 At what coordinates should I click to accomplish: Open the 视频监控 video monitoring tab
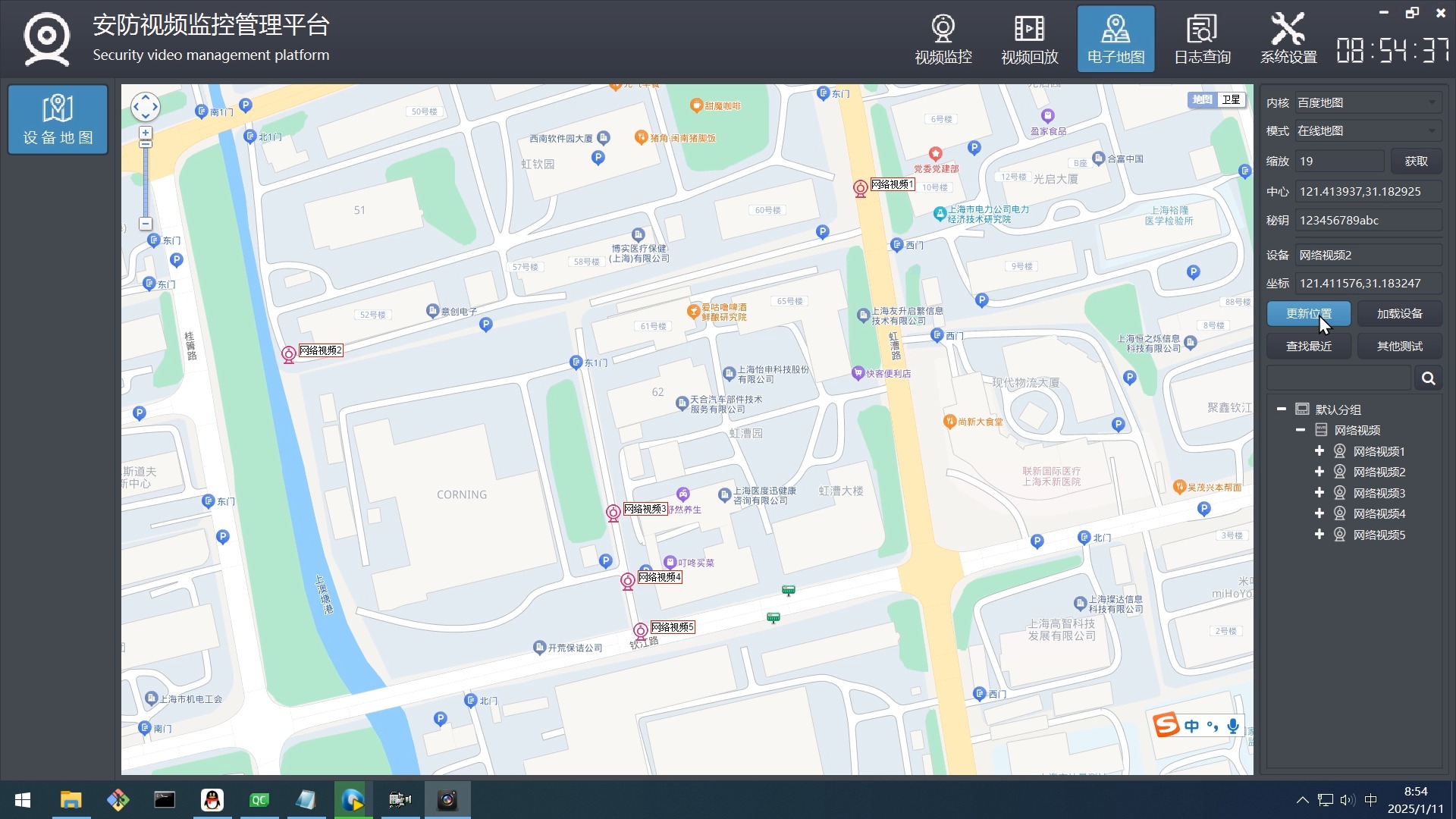[943, 39]
